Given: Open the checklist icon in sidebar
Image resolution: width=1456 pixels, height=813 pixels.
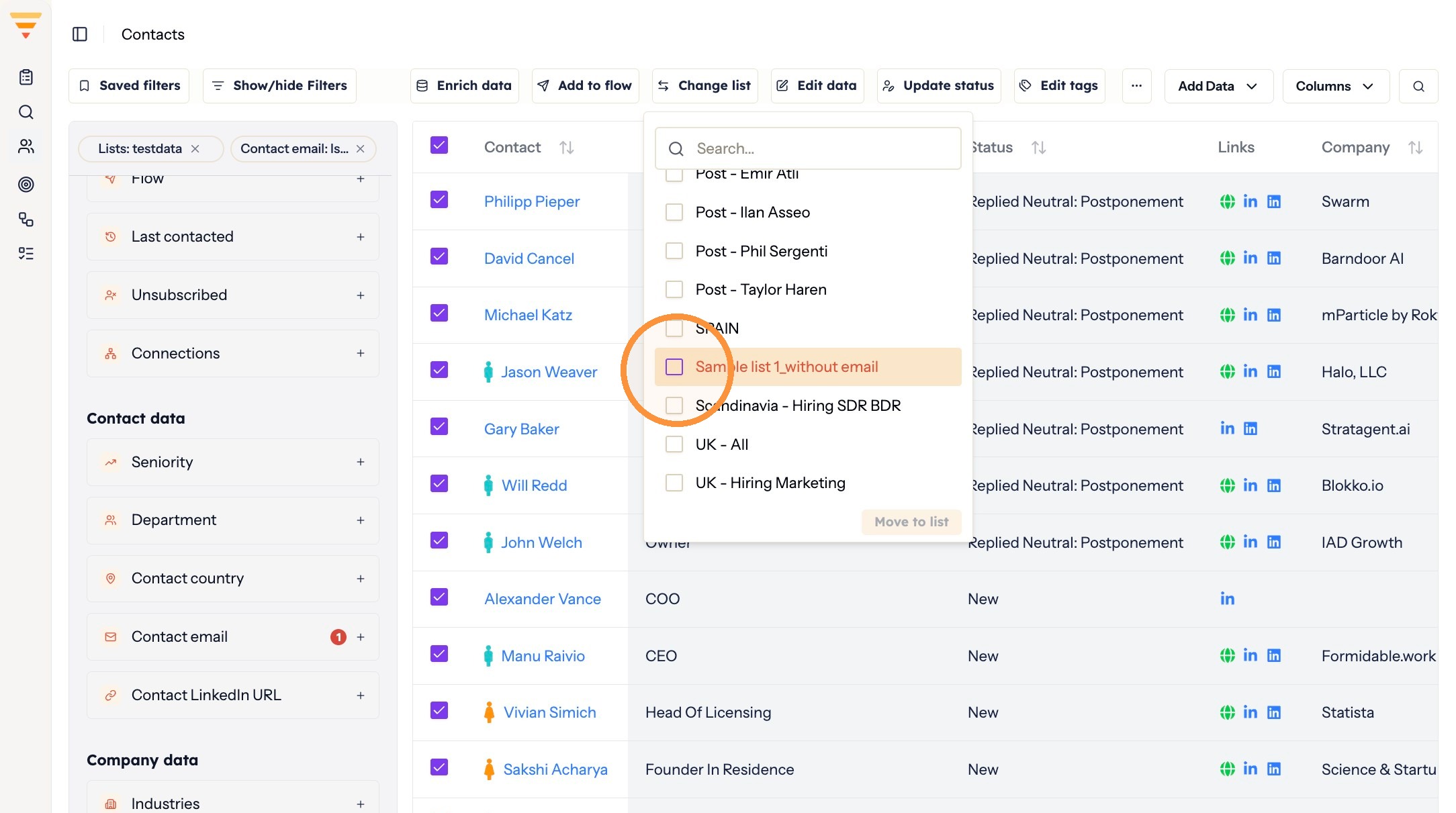Looking at the screenshot, I should [26, 254].
